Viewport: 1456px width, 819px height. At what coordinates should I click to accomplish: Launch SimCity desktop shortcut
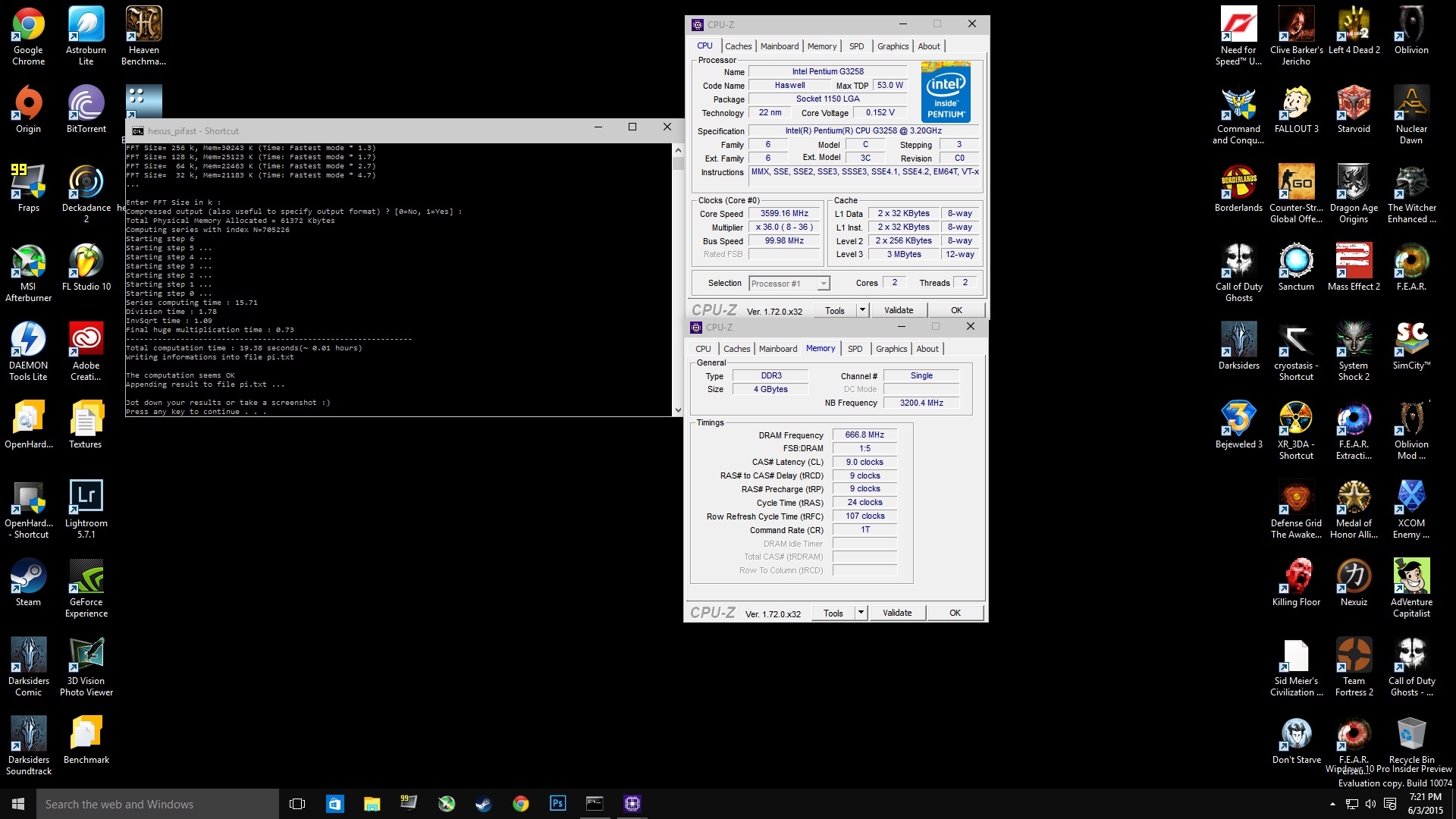pyautogui.click(x=1411, y=346)
